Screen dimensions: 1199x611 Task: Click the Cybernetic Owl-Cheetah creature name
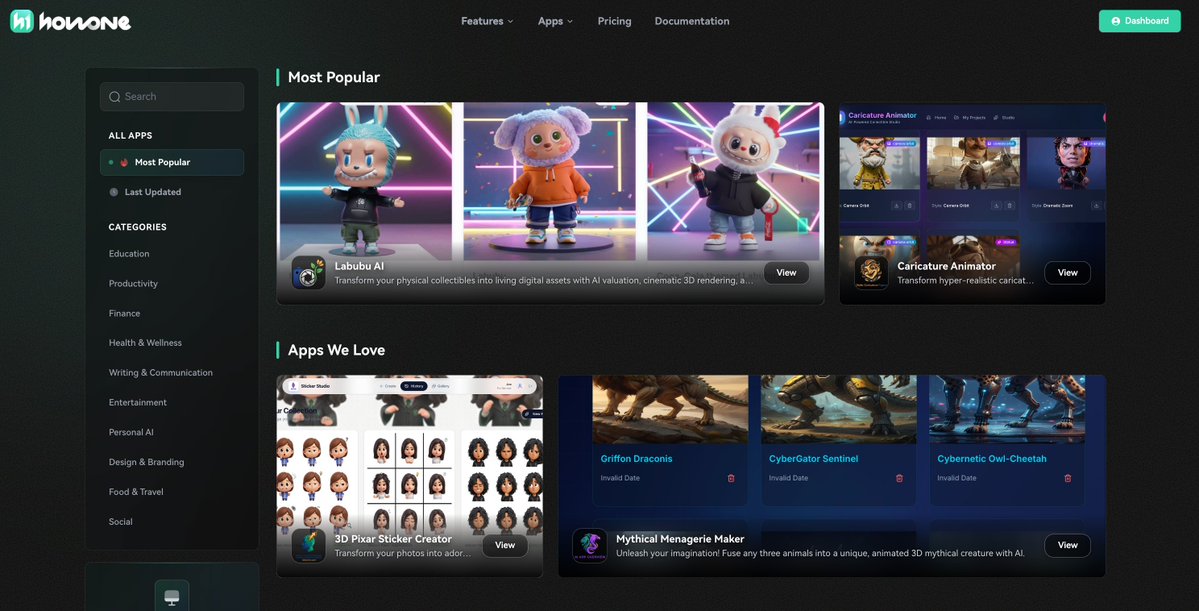pos(992,459)
